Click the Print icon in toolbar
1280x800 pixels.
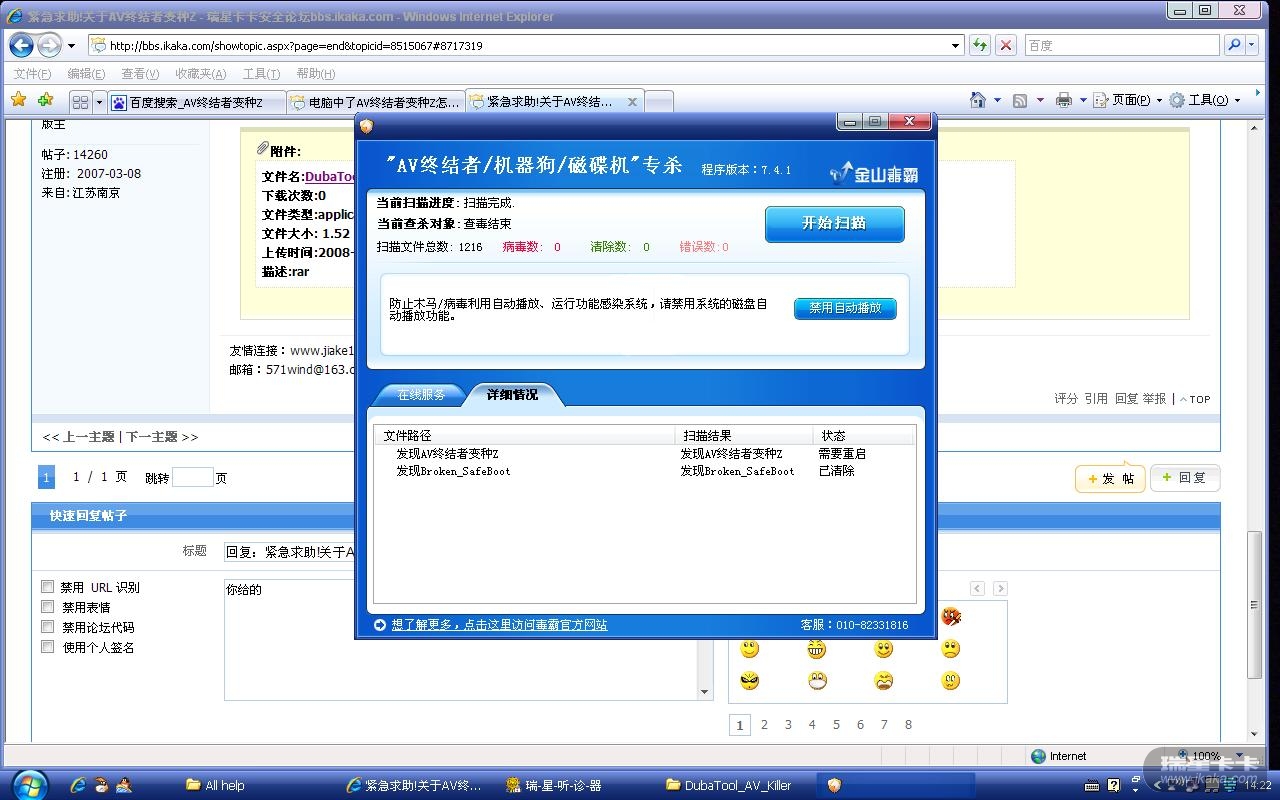tap(1063, 100)
